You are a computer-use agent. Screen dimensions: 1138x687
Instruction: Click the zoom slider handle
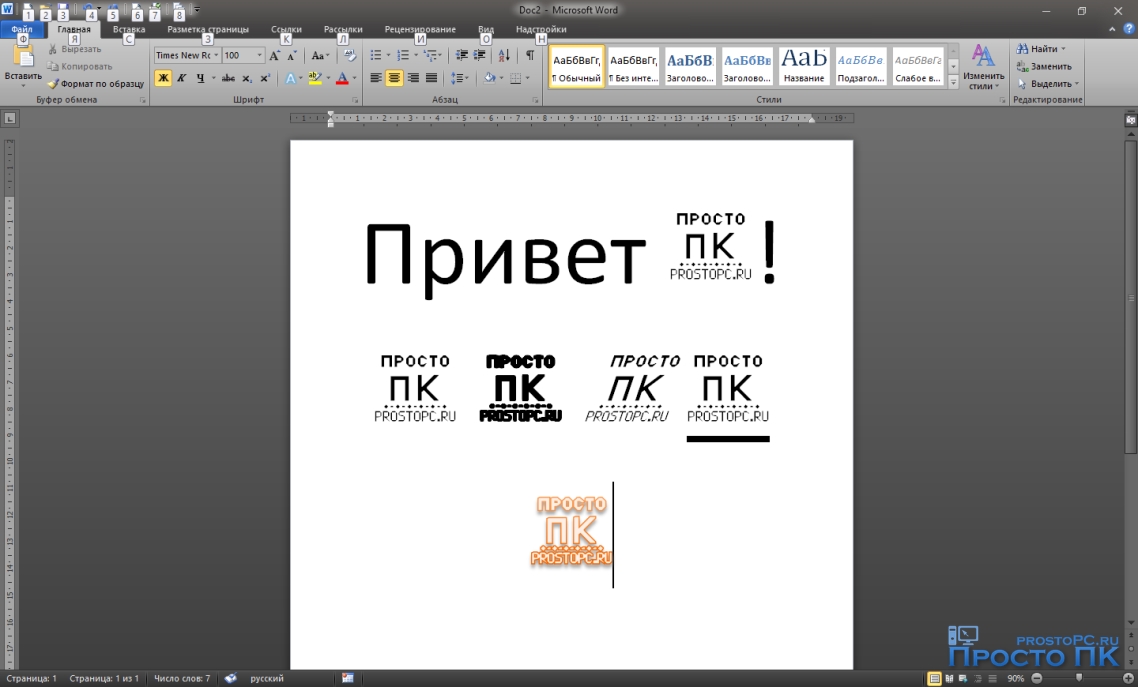(1079, 678)
